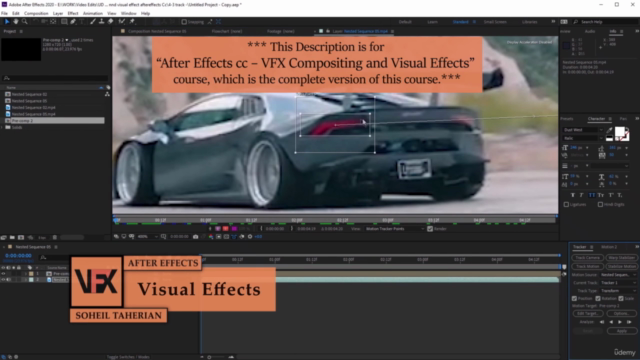
Task: Switch to the Character panel tab
Action: pos(596,119)
